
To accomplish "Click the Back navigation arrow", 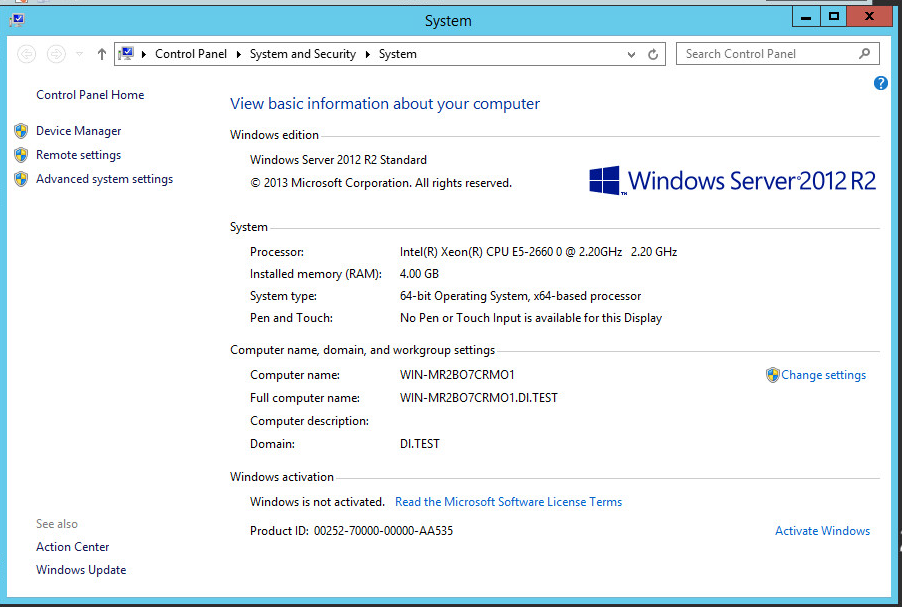I will (x=27, y=54).
